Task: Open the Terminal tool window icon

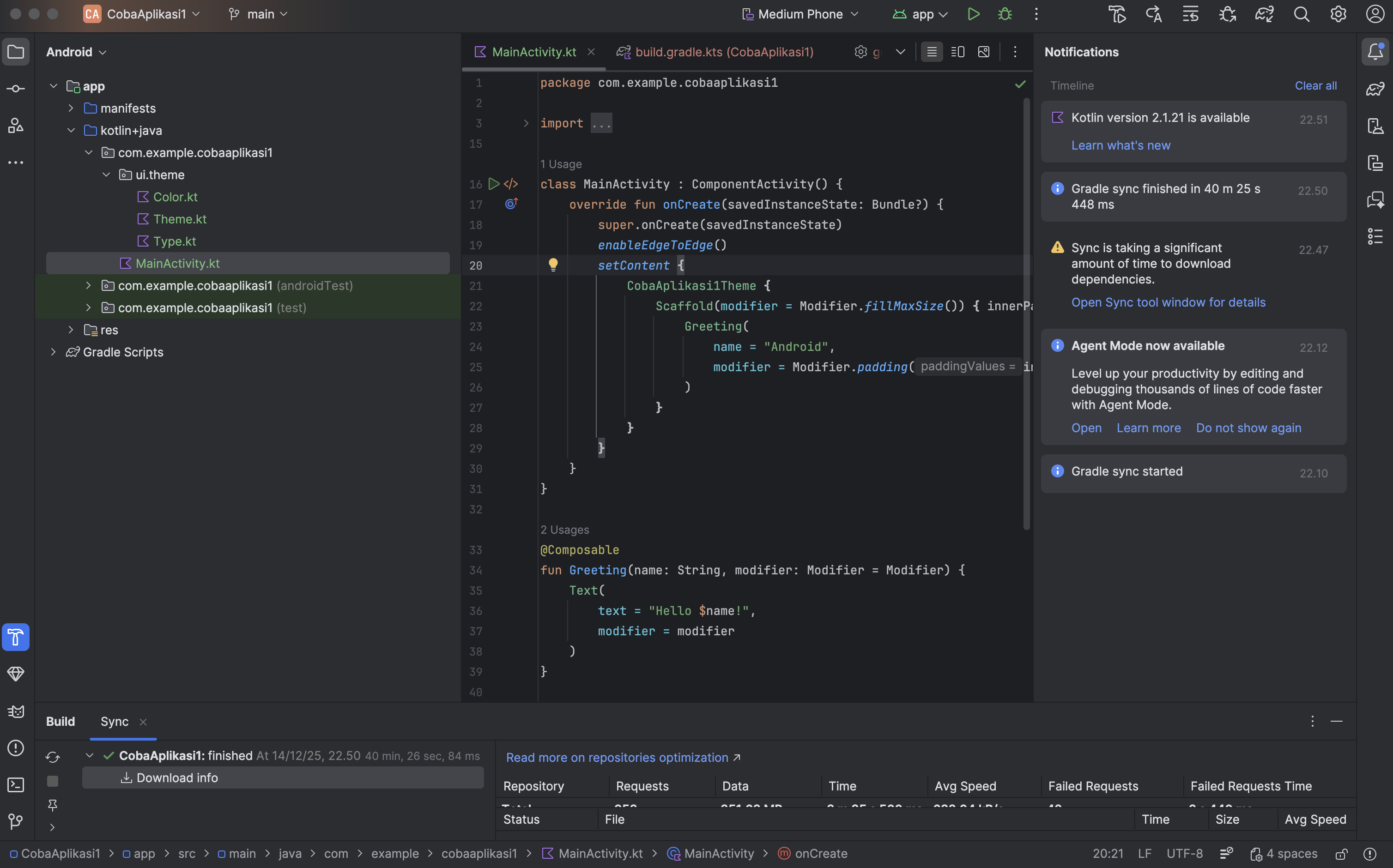Action: click(x=16, y=785)
